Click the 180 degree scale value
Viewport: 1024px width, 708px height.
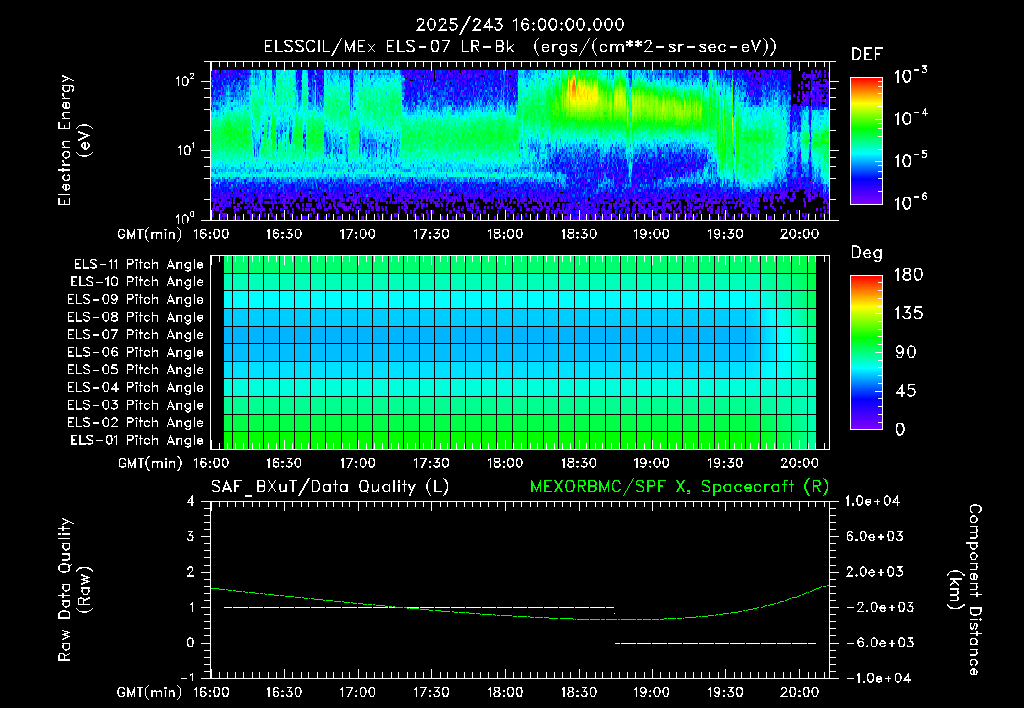(x=908, y=274)
